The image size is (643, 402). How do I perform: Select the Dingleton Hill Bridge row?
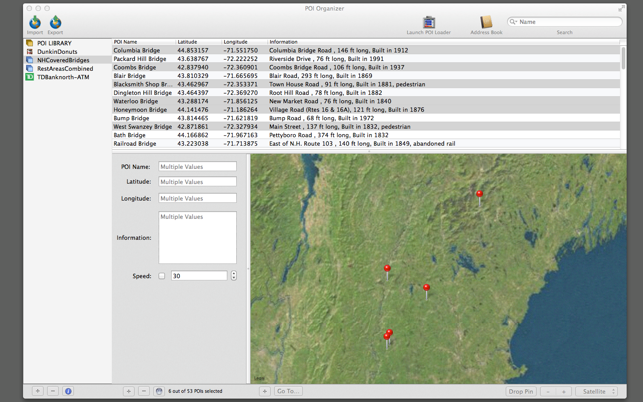(x=366, y=93)
